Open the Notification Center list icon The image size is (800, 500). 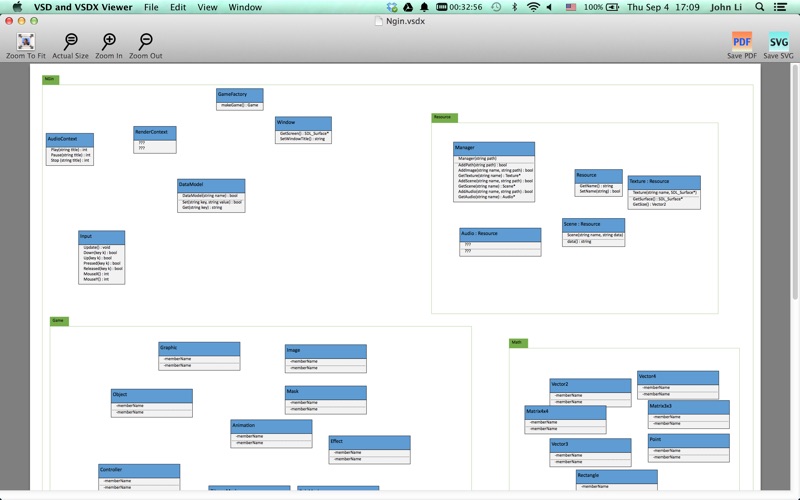(x=780, y=7)
